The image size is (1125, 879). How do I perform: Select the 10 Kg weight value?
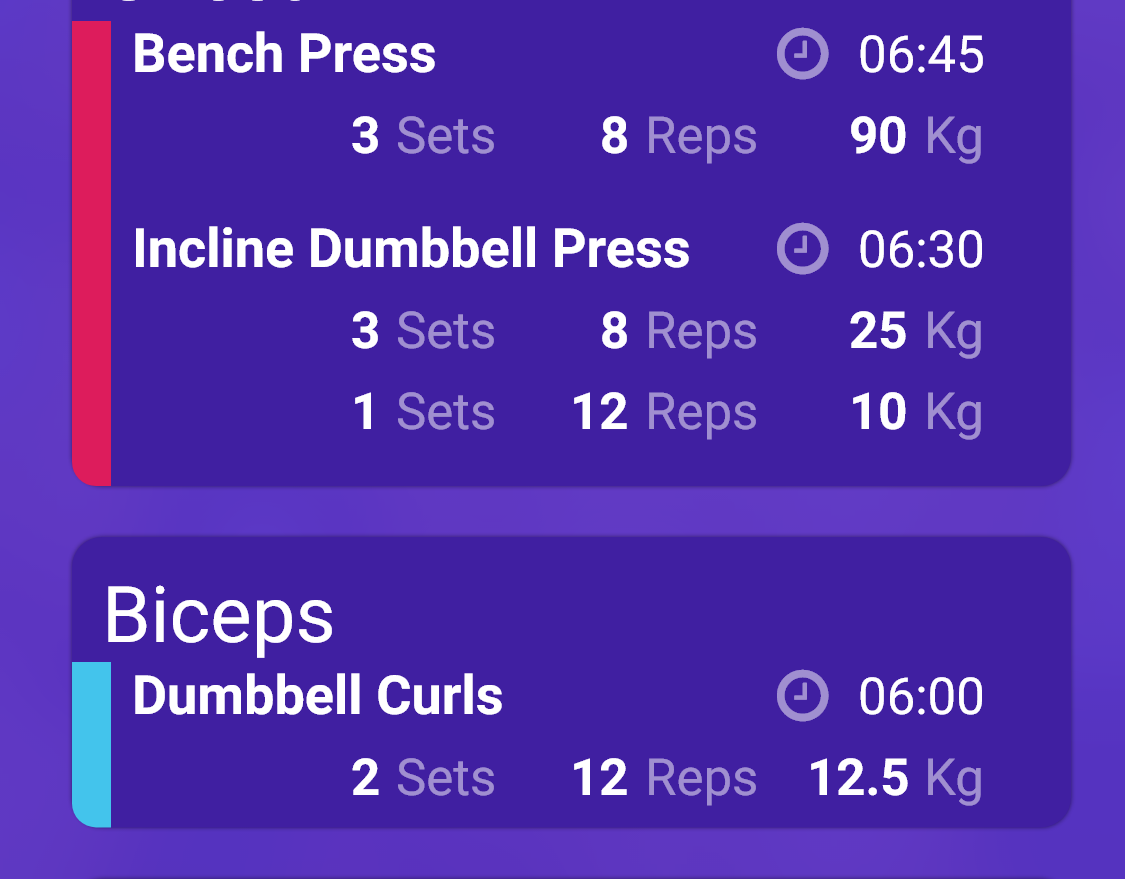point(915,413)
